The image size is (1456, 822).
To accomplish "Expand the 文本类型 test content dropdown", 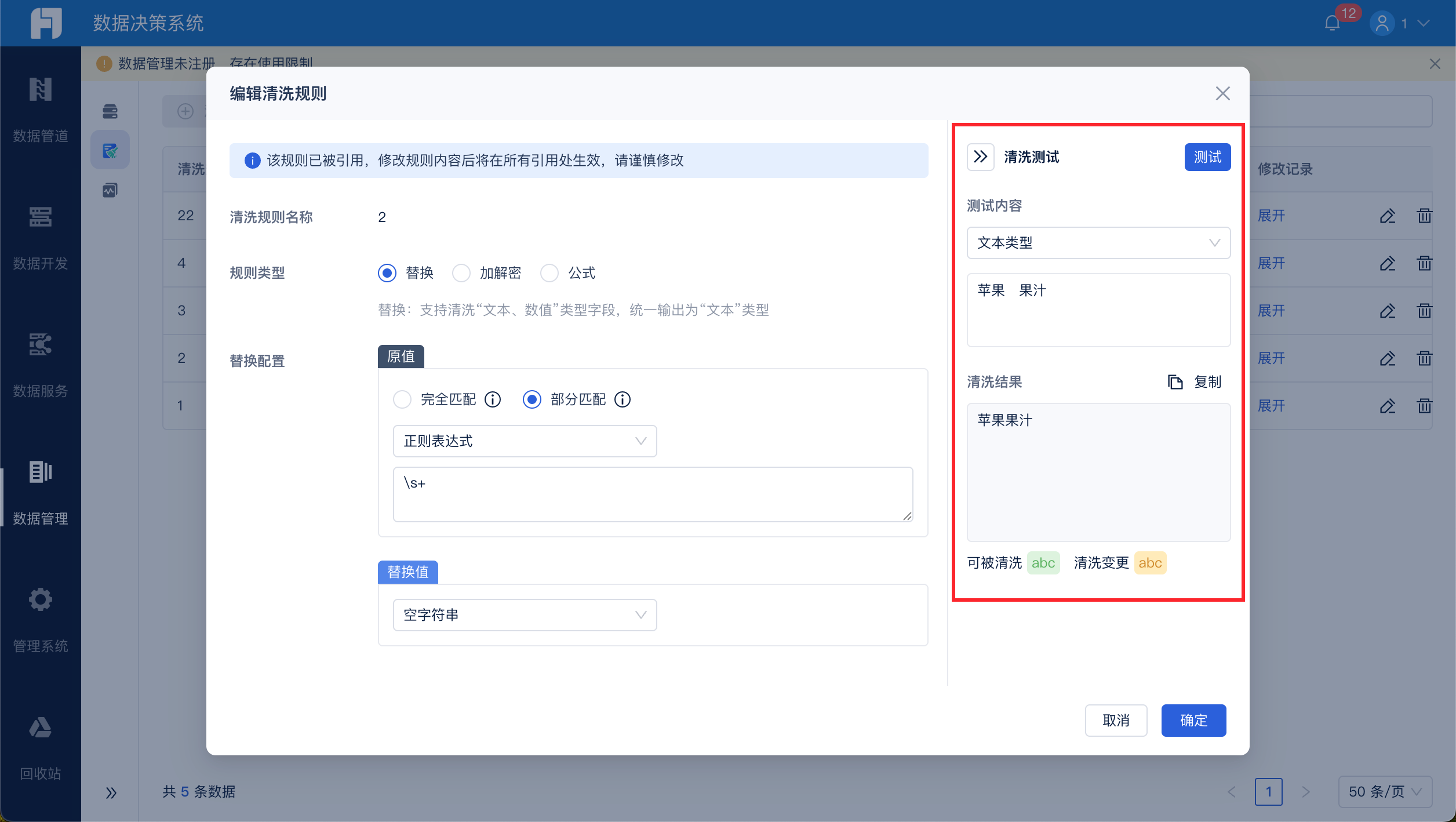I will pos(1098,243).
